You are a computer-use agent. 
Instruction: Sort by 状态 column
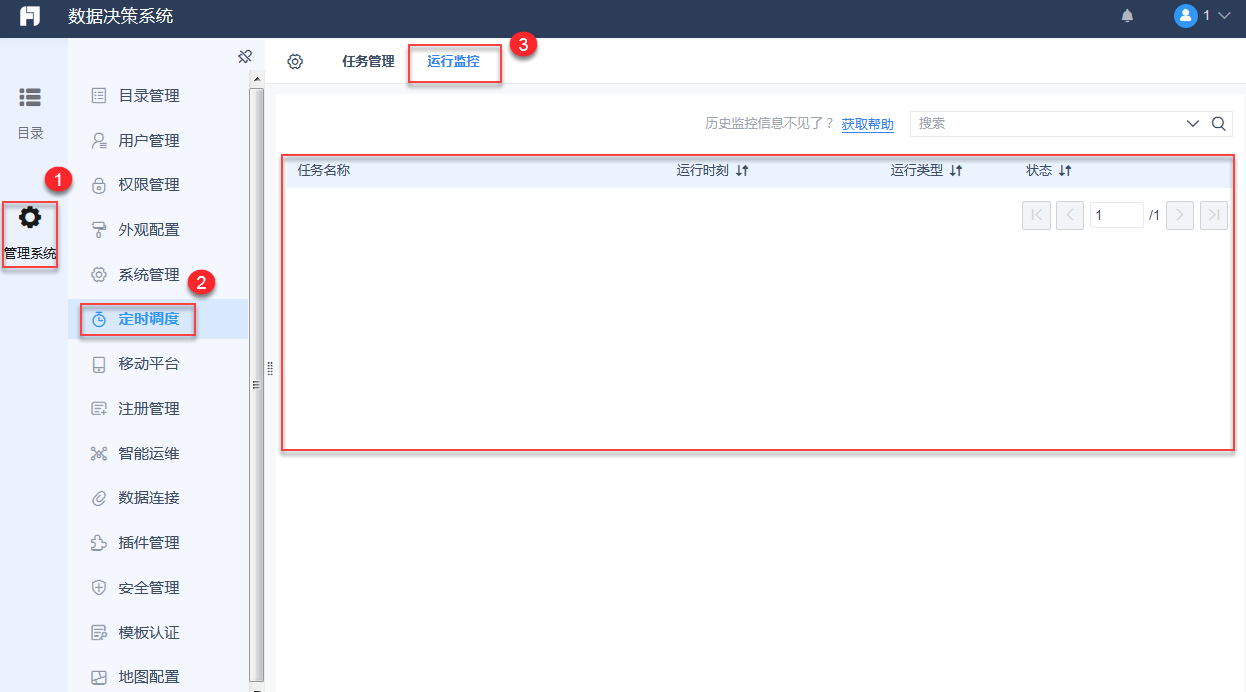[1065, 171]
